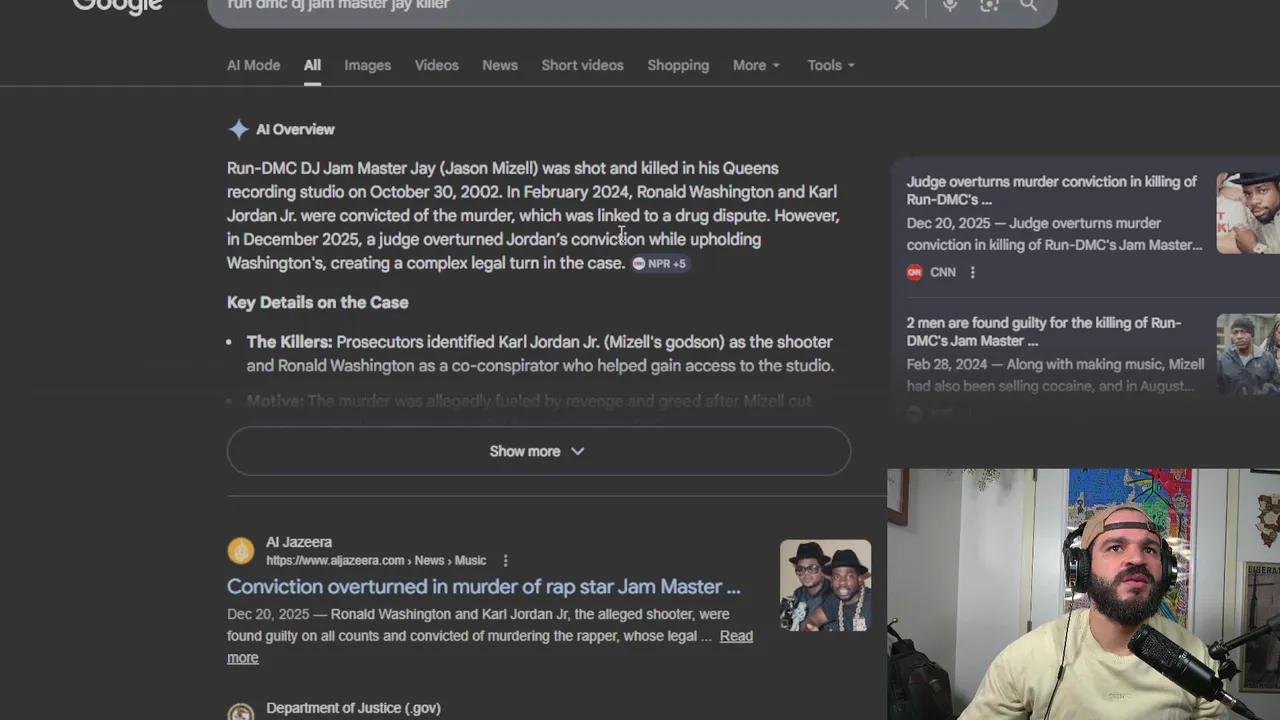
Task: Switch to the News tab
Action: (x=500, y=65)
